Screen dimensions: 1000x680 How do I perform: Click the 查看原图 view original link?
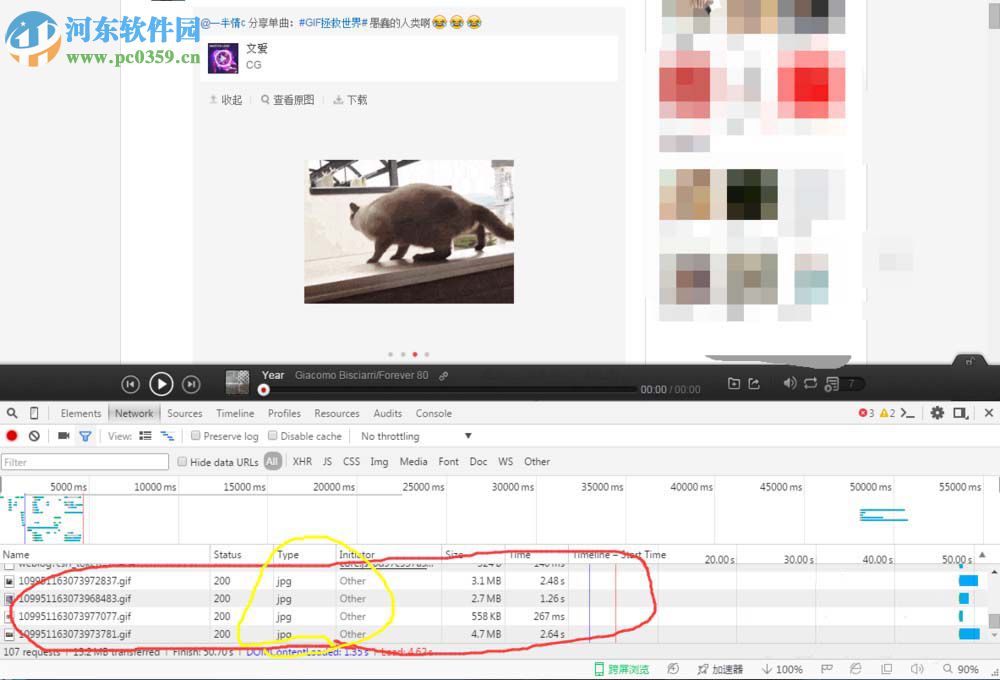coord(287,99)
